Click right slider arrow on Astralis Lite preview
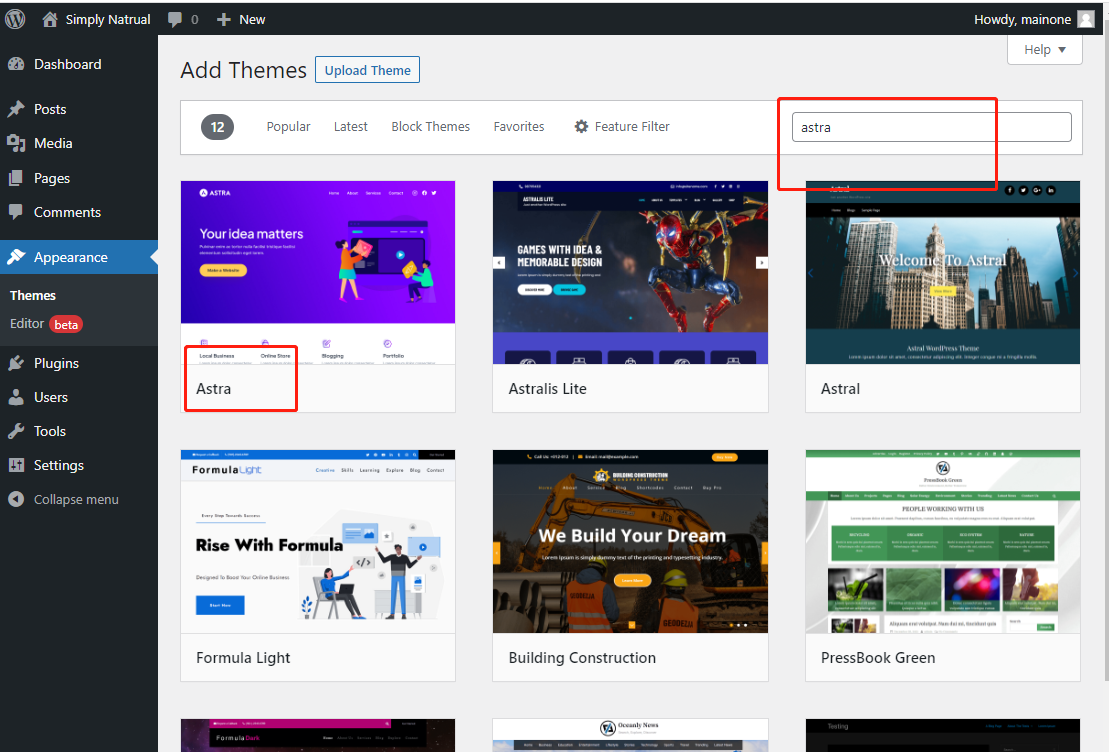Image resolution: width=1109 pixels, height=752 pixels. 762,262
